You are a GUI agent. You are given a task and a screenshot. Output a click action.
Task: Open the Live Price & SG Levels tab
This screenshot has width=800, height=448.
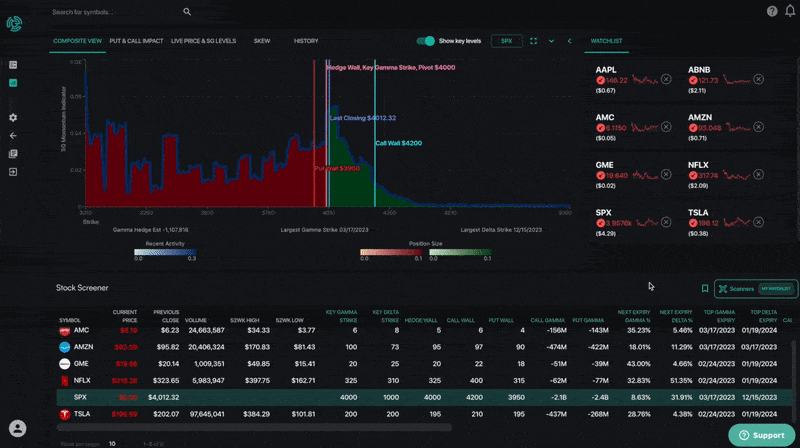click(x=204, y=41)
